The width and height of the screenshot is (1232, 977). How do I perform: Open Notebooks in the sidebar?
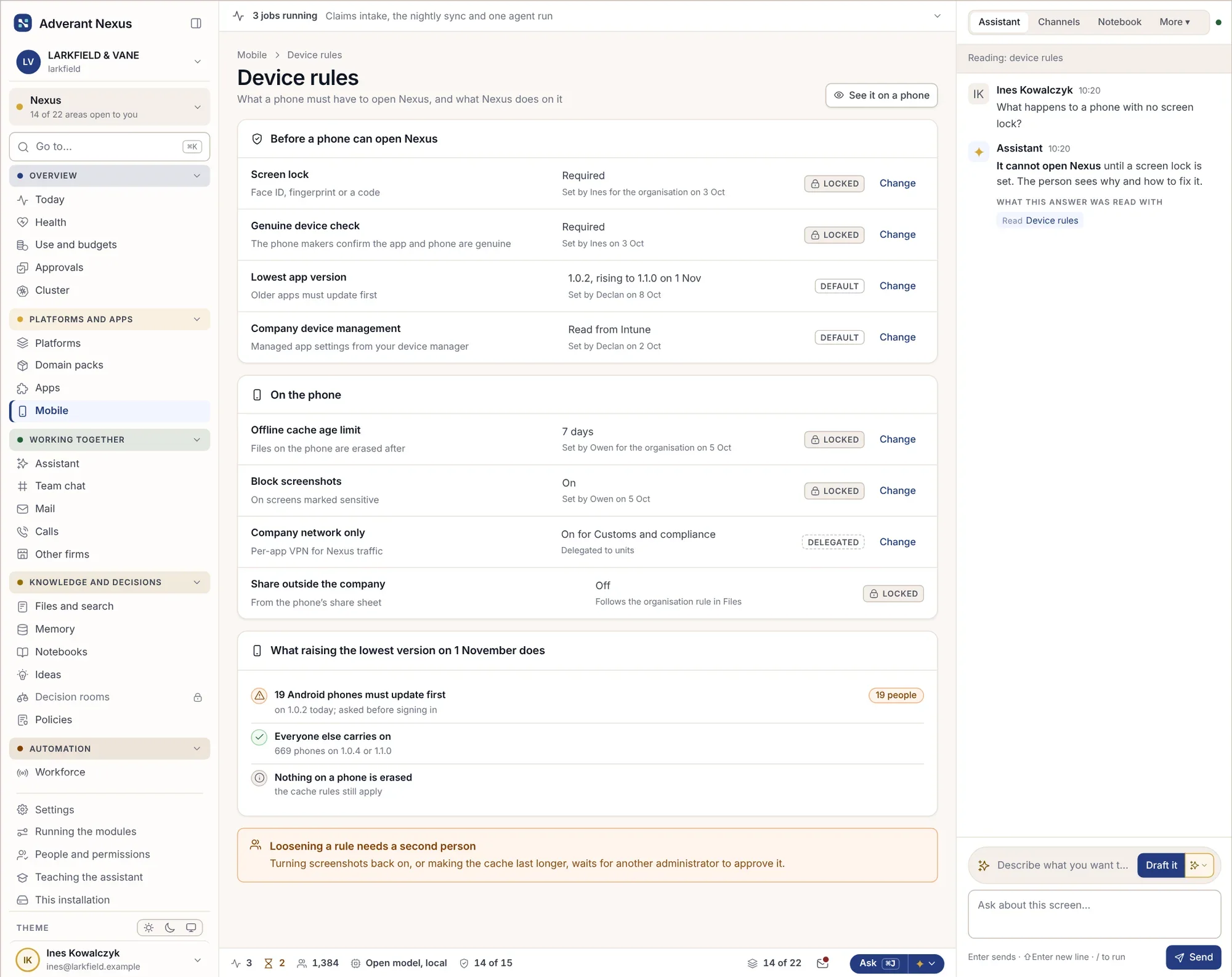coord(61,652)
